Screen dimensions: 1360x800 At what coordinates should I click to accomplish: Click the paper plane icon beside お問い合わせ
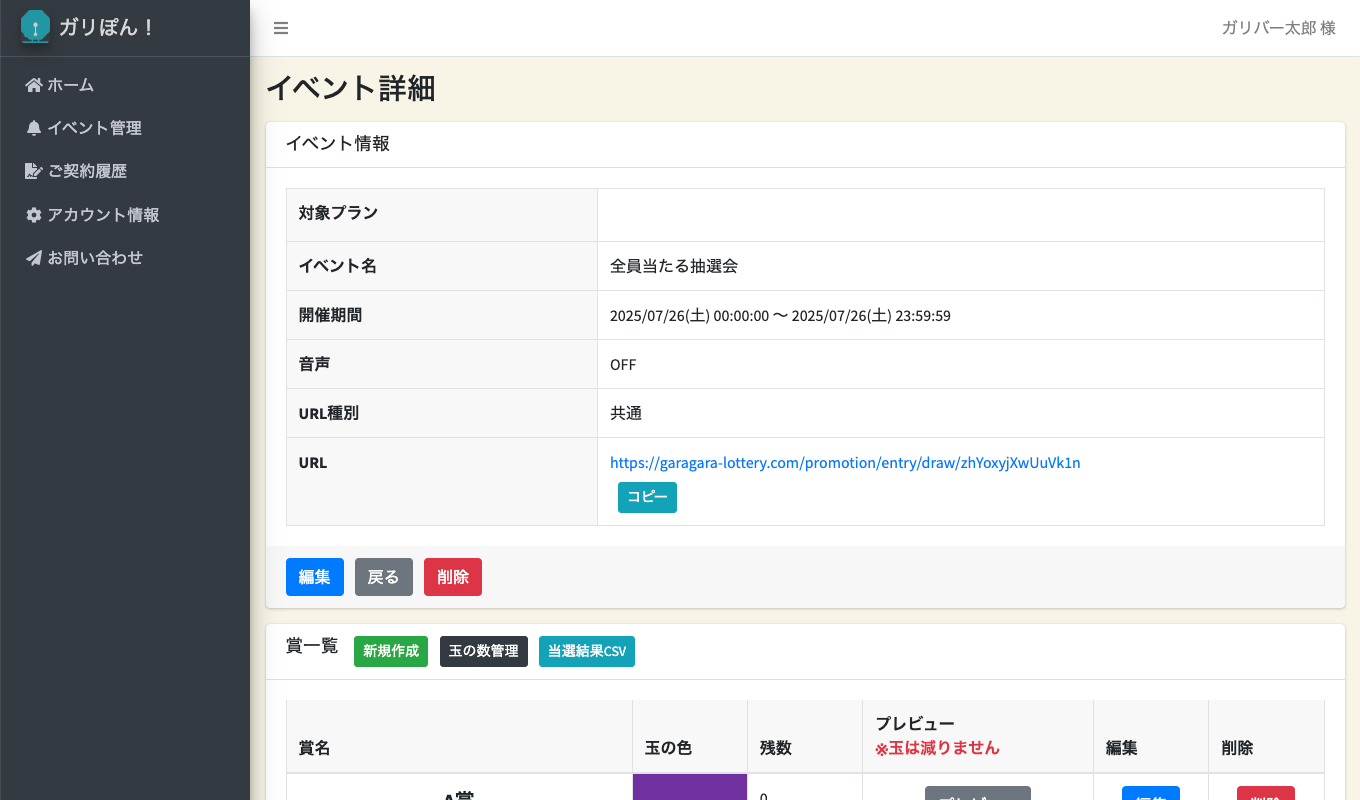coord(32,257)
